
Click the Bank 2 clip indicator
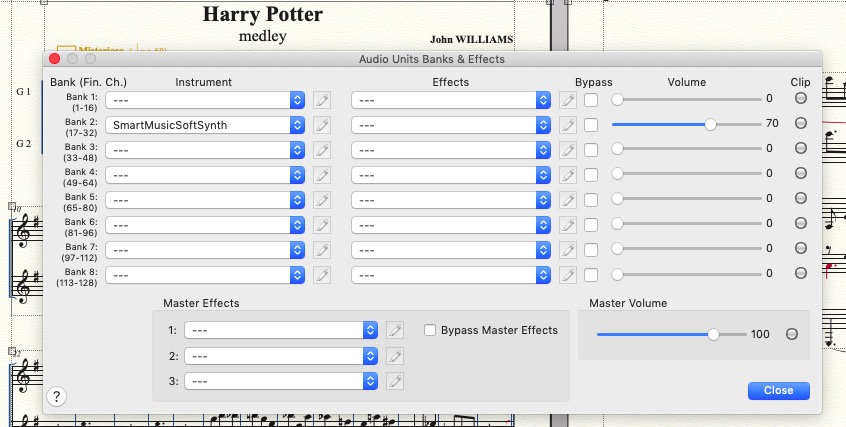801,124
